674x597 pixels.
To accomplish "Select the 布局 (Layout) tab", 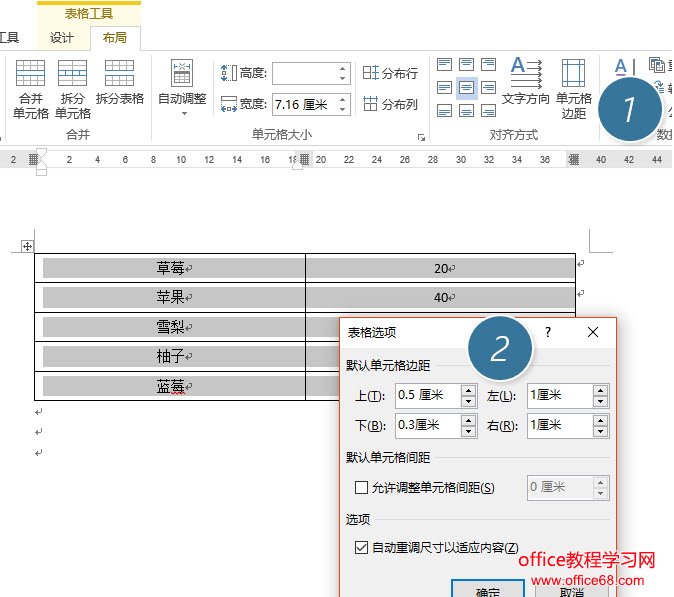I will (x=115, y=37).
